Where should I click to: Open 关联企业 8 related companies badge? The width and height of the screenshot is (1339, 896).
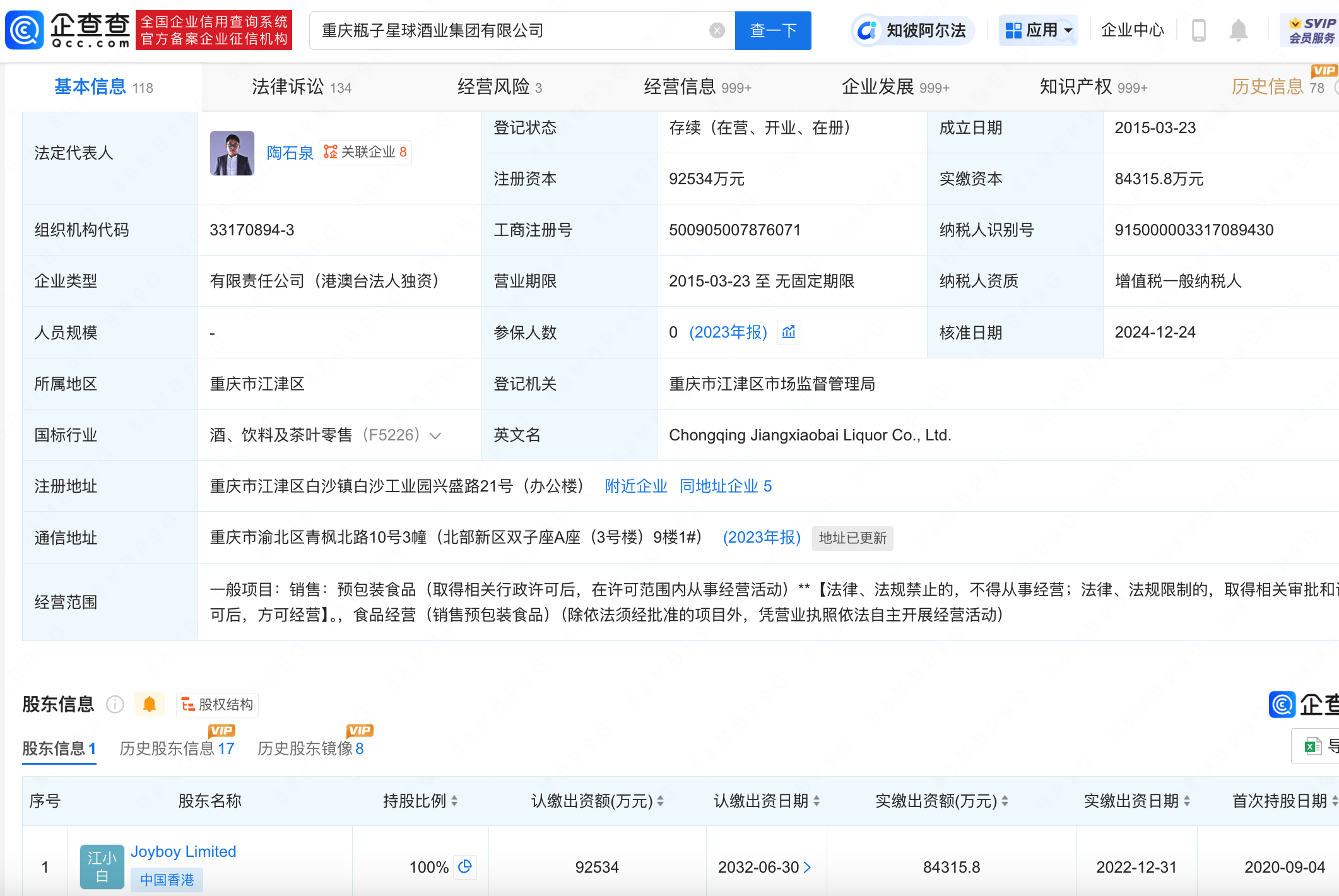pos(365,152)
